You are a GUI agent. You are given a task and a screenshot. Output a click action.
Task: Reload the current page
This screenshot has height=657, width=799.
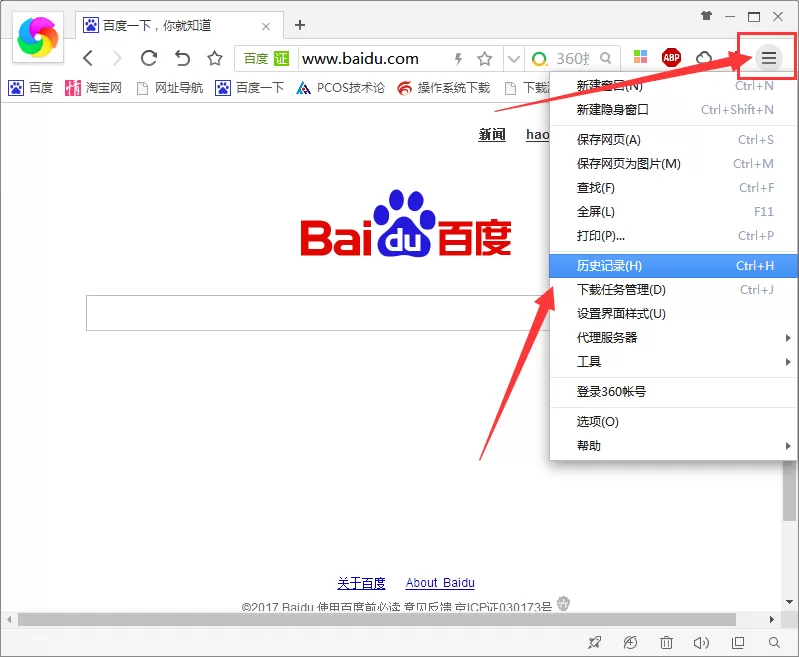[x=149, y=58]
